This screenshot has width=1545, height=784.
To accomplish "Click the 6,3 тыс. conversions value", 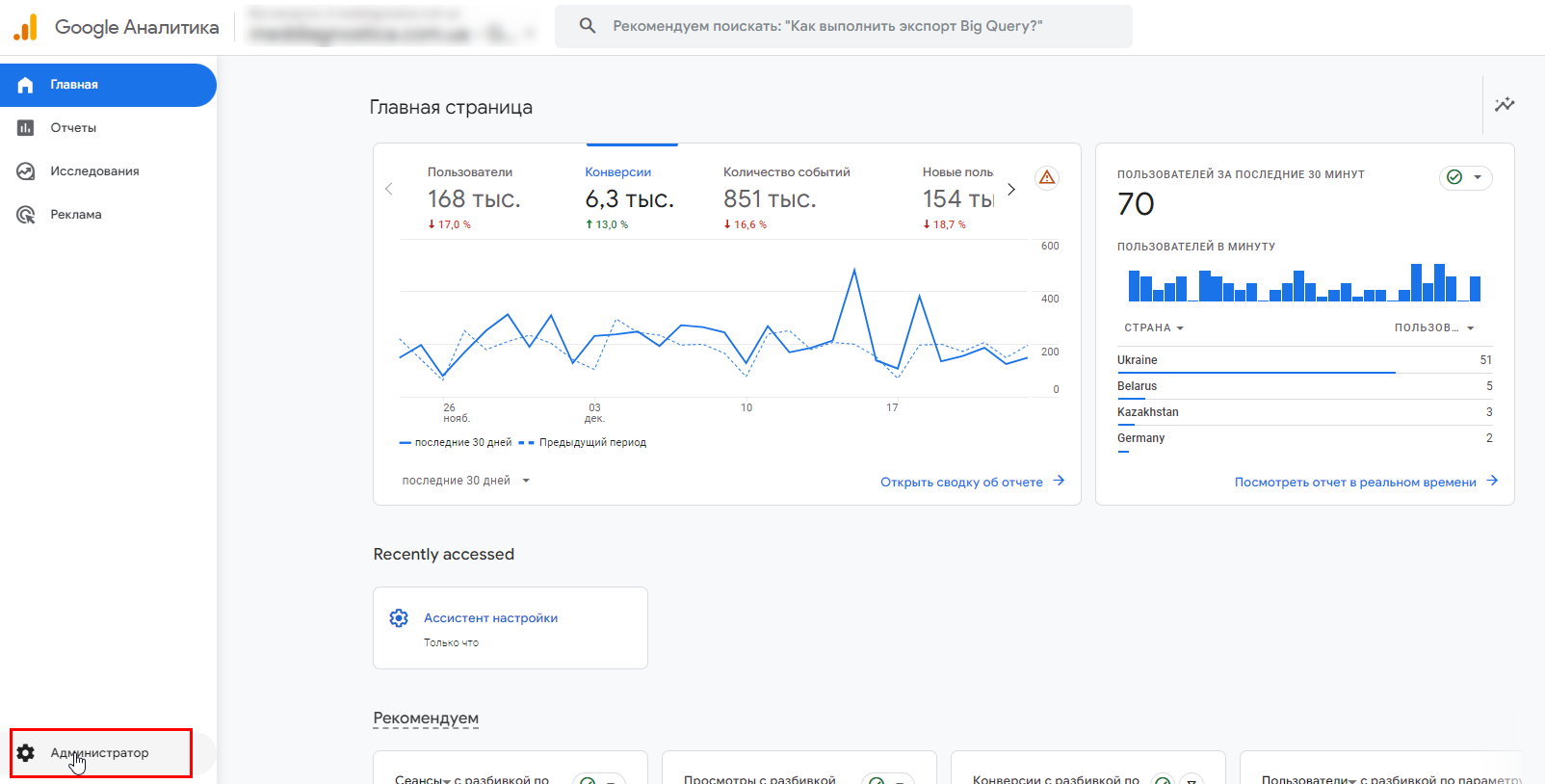I will pos(630,199).
